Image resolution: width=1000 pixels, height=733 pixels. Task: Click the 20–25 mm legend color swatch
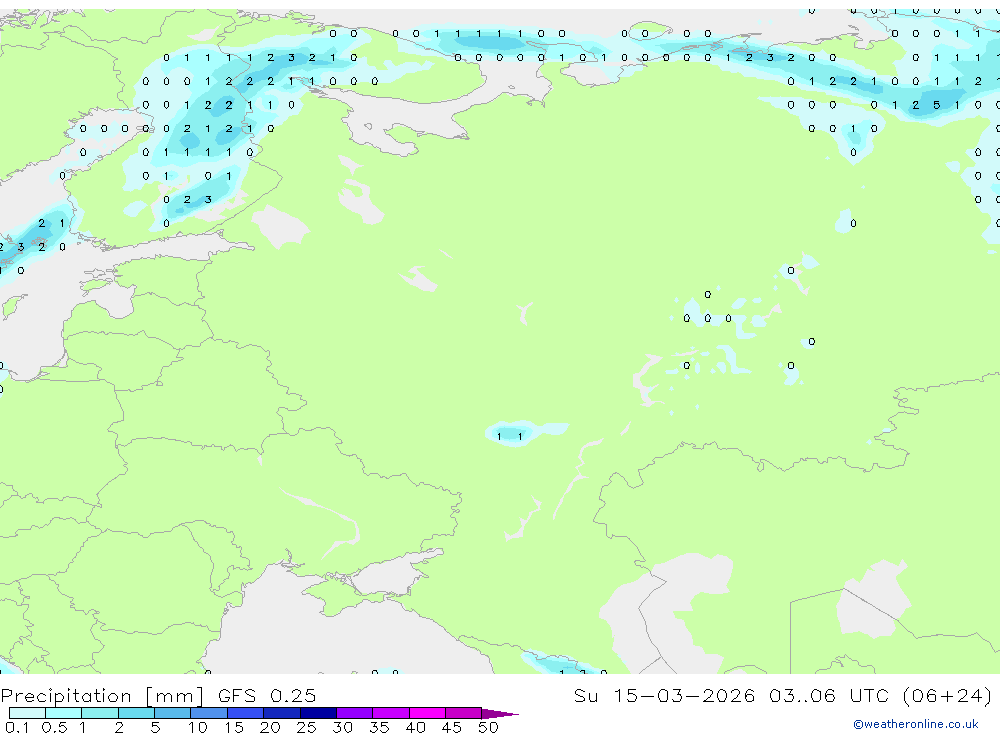282,713
